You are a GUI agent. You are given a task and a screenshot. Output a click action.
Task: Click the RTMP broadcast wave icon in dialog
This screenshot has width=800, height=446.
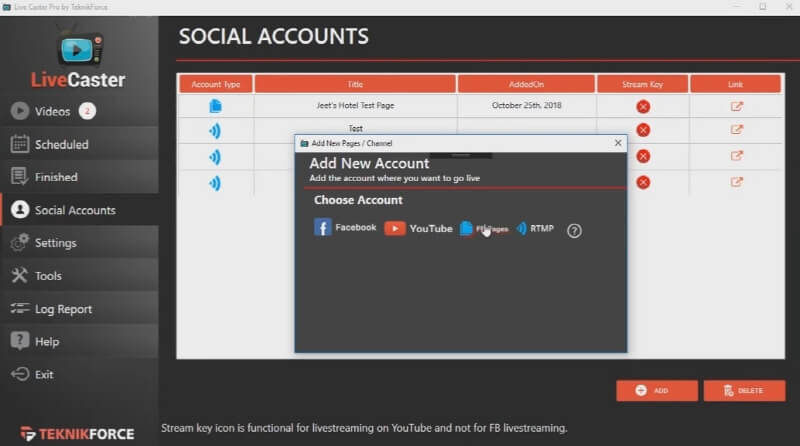(x=521, y=228)
